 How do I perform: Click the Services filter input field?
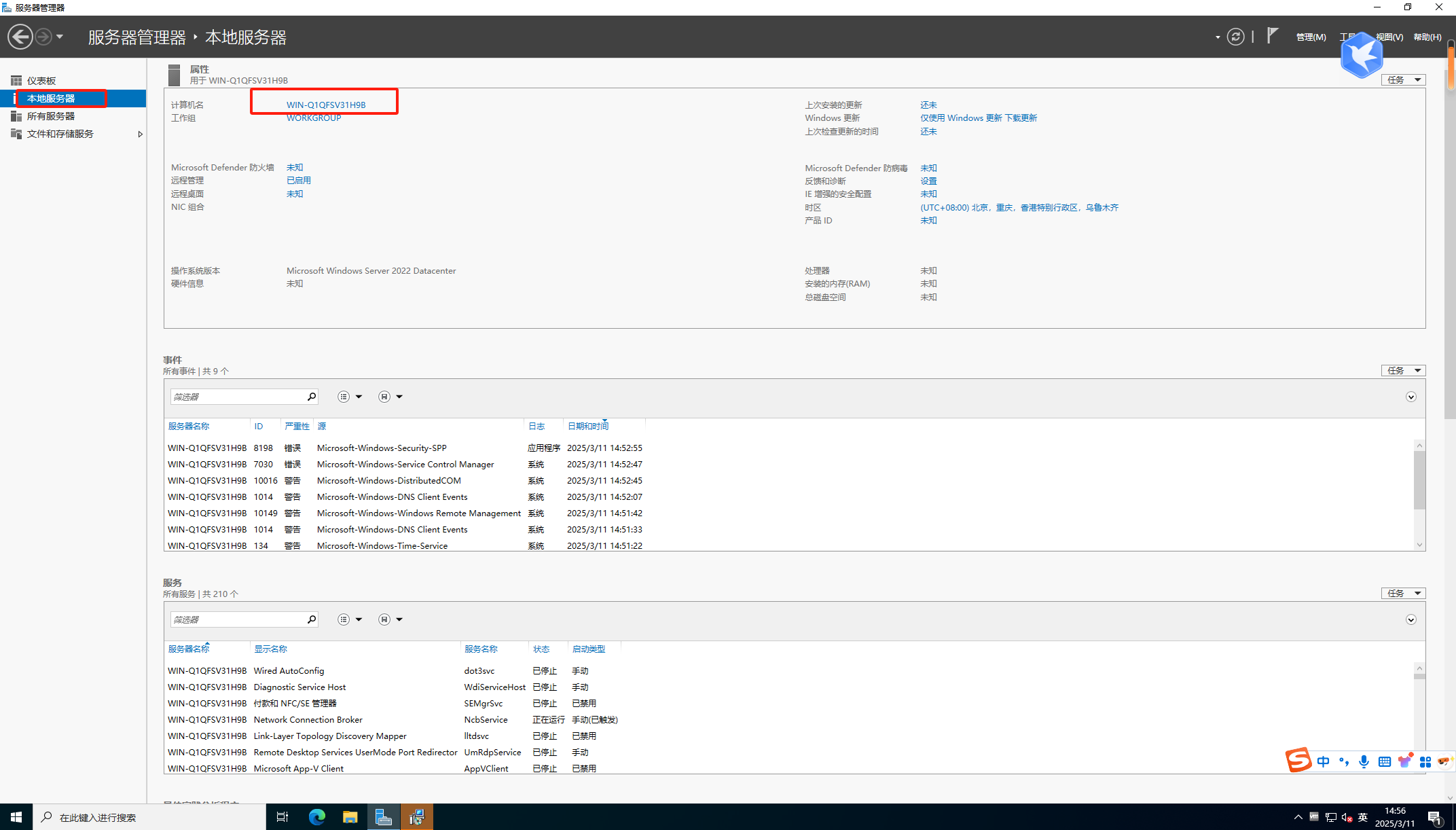coord(238,619)
